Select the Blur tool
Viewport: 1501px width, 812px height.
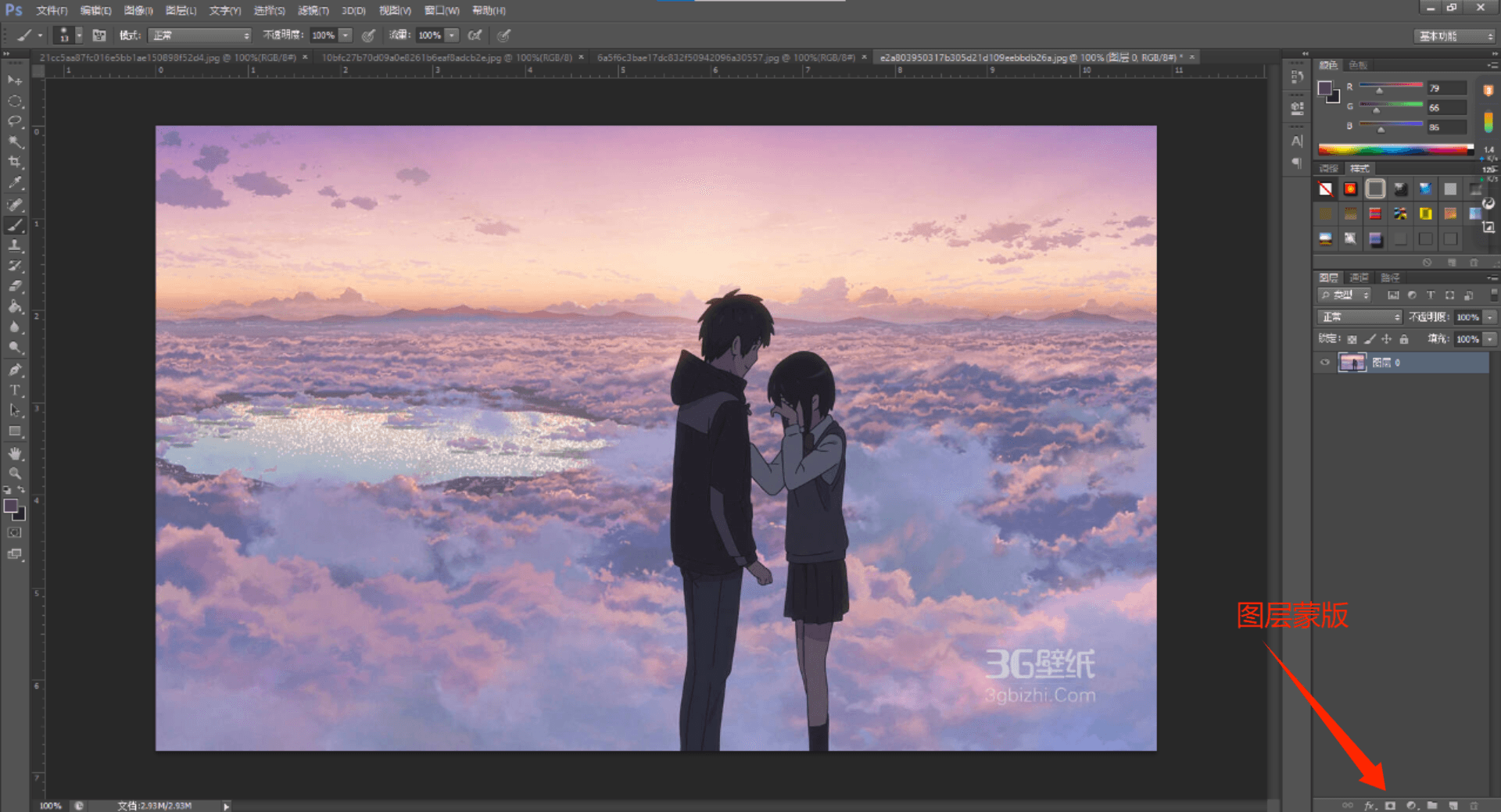click(15, 327)
